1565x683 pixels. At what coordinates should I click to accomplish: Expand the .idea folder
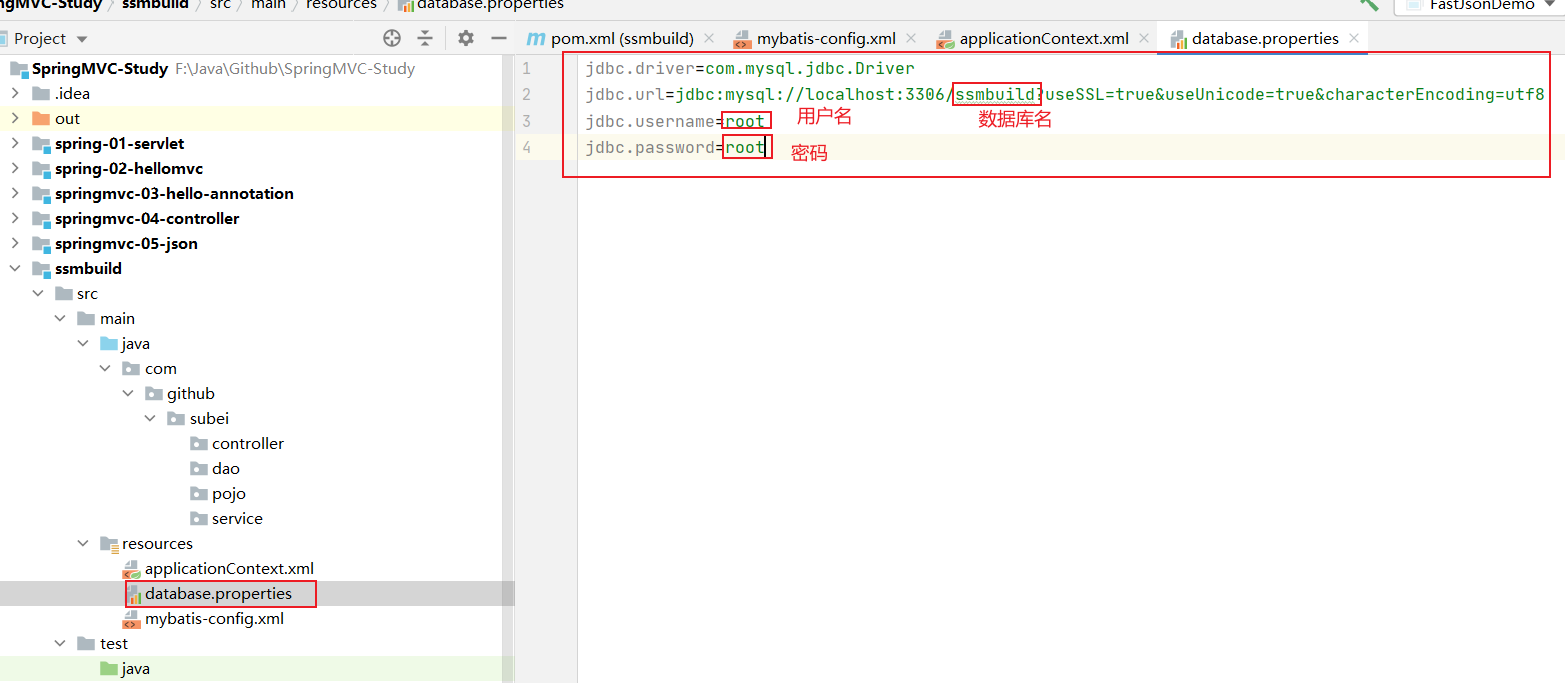(15, 93)
